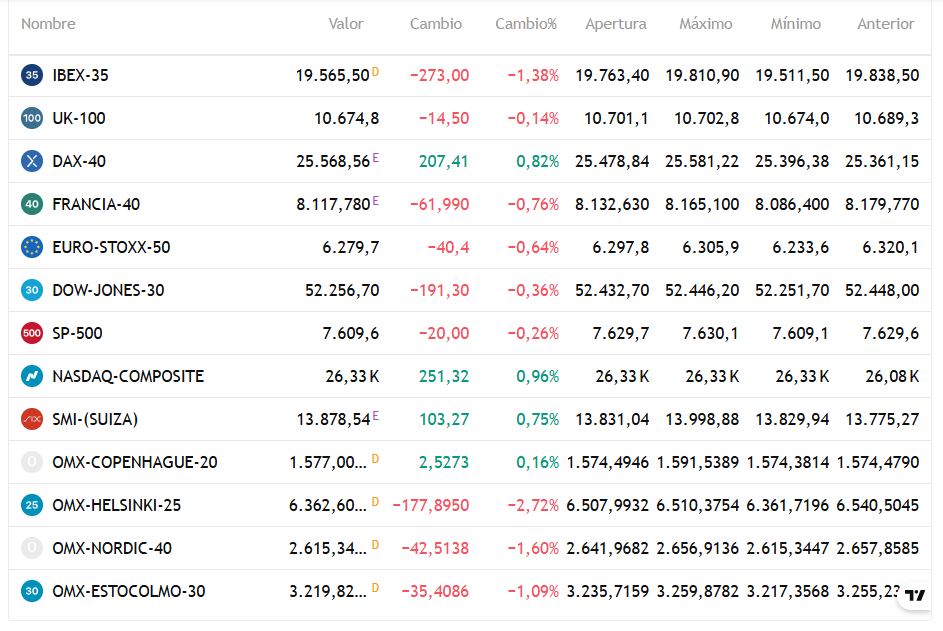Click the Máximo column header
943x631 pixels.
pos(706,23)
